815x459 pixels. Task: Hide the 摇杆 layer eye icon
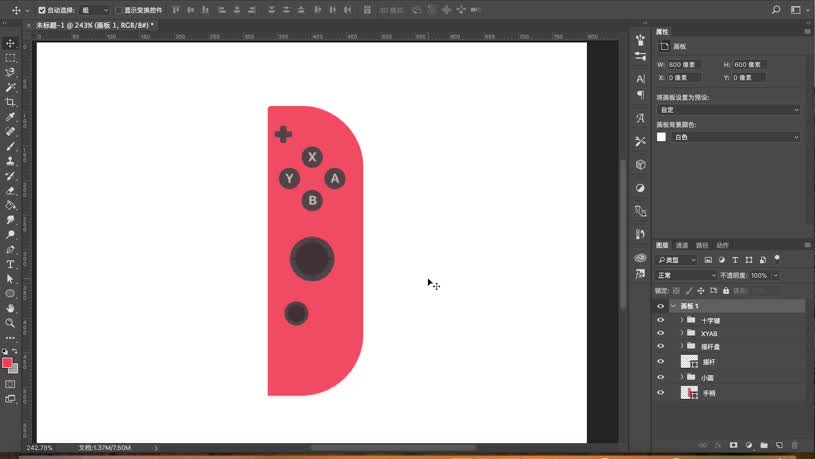click(x=661, y=362)
